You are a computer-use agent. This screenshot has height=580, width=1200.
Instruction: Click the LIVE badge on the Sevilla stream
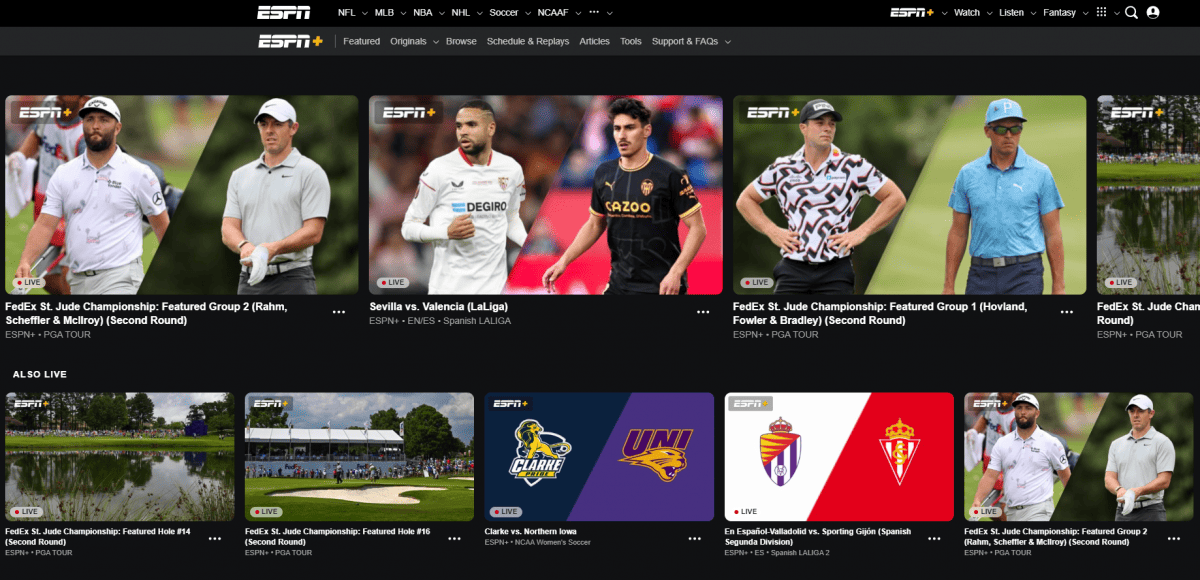394,282
